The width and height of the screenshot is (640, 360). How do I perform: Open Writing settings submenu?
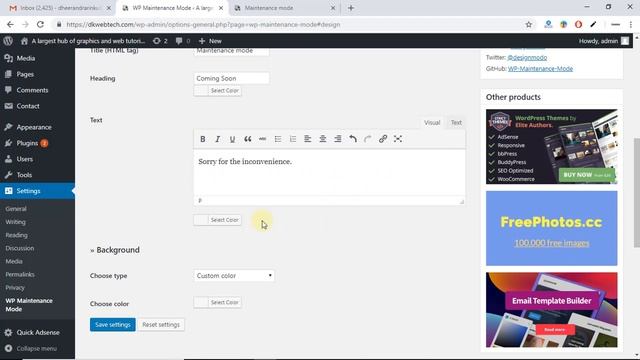[16, 222]
